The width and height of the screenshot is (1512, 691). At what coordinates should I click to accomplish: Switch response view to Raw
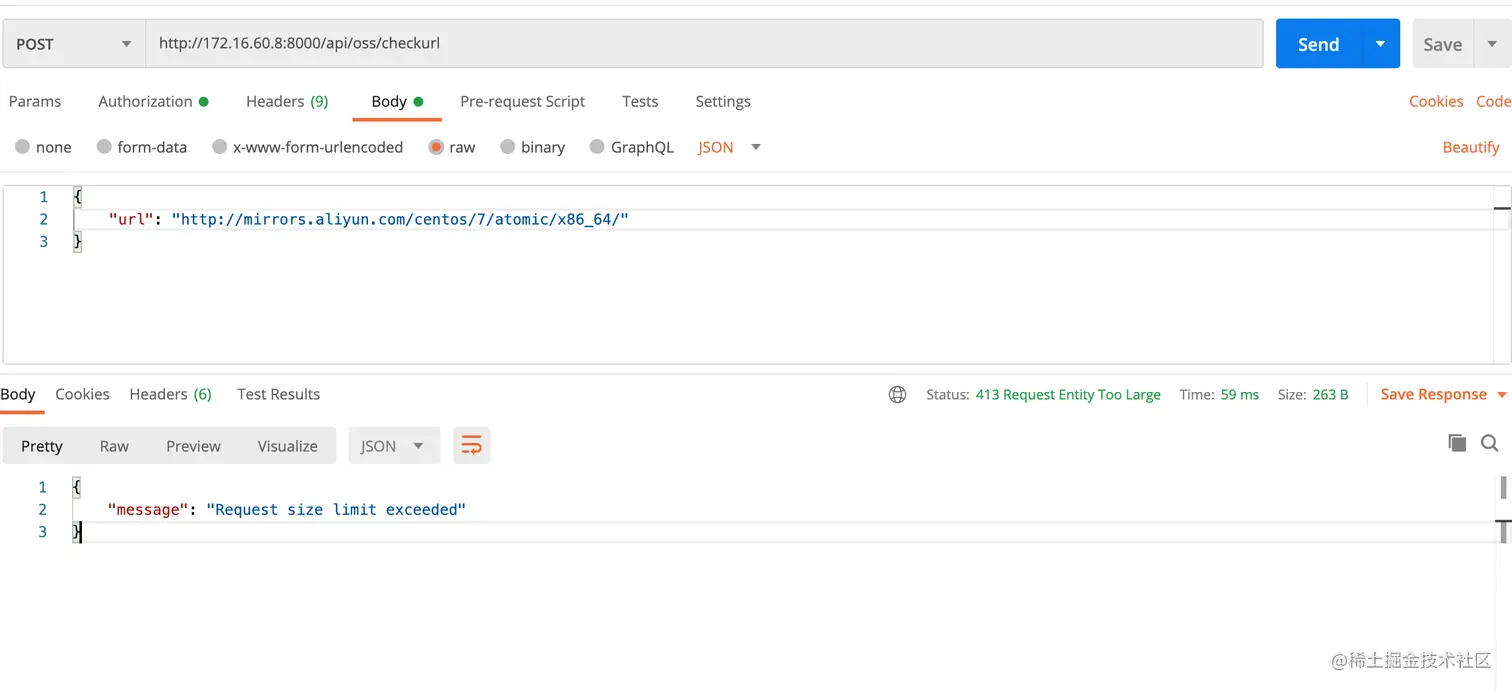(114, 446)
